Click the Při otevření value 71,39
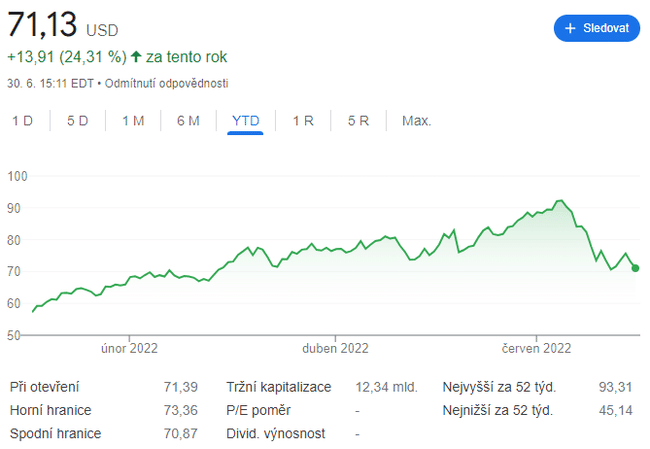The width and height of the screenshot is (650, 449). coord(180,386)
